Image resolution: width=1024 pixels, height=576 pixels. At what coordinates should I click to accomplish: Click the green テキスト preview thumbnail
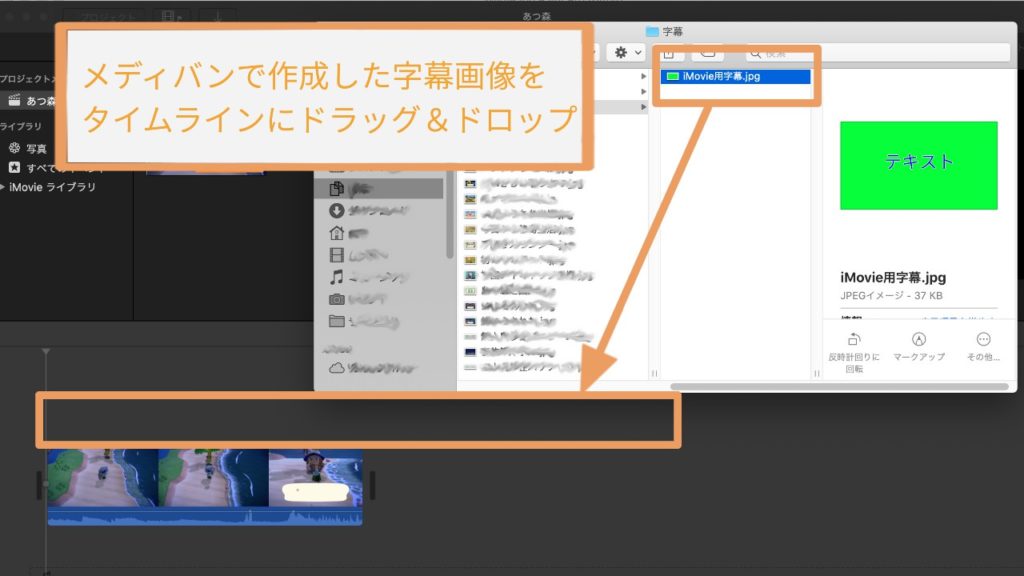(917, 163)
